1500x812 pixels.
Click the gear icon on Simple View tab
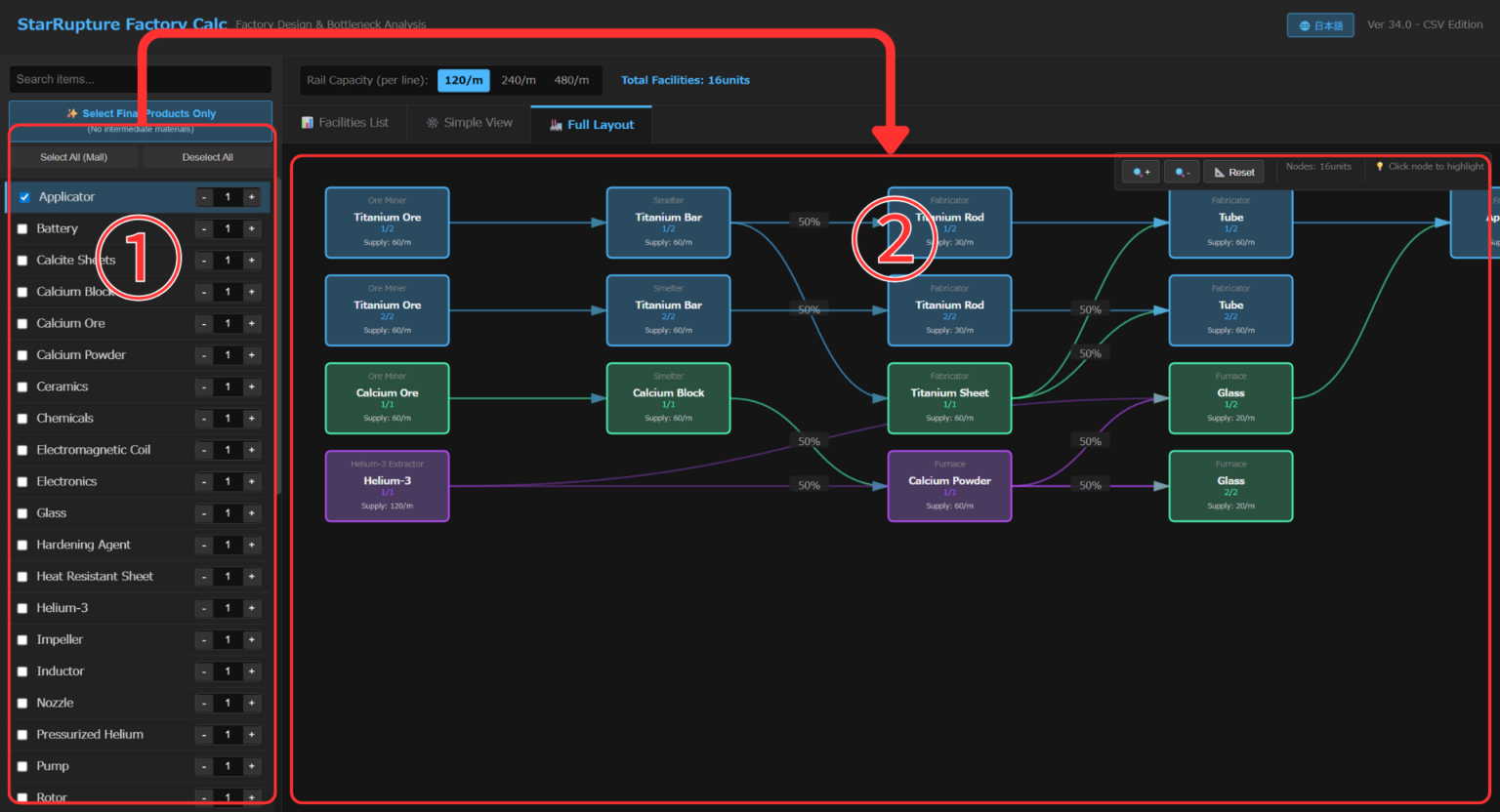[431, 122]
